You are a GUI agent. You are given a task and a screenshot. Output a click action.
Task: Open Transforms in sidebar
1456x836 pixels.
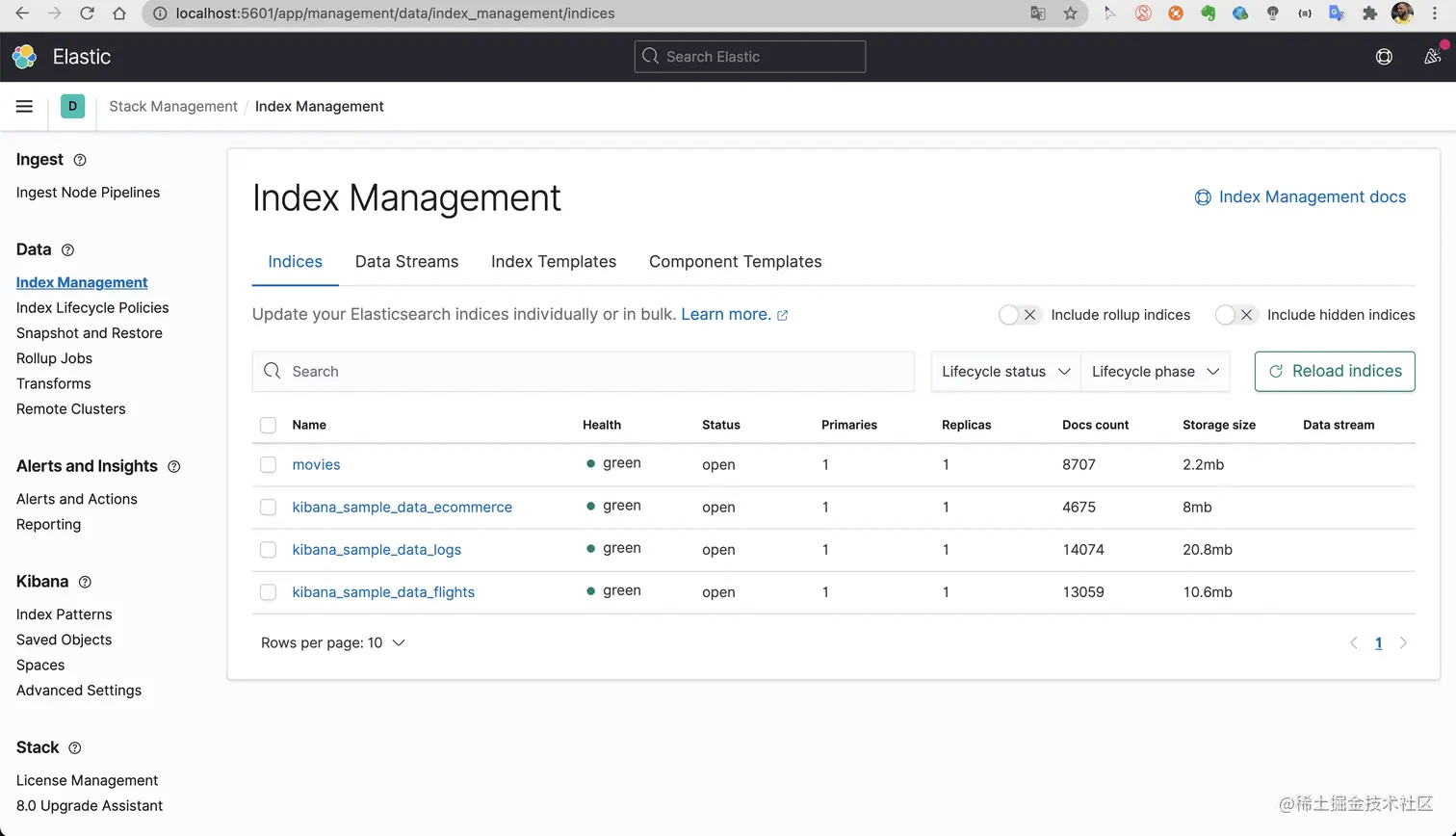coord(53,383)
